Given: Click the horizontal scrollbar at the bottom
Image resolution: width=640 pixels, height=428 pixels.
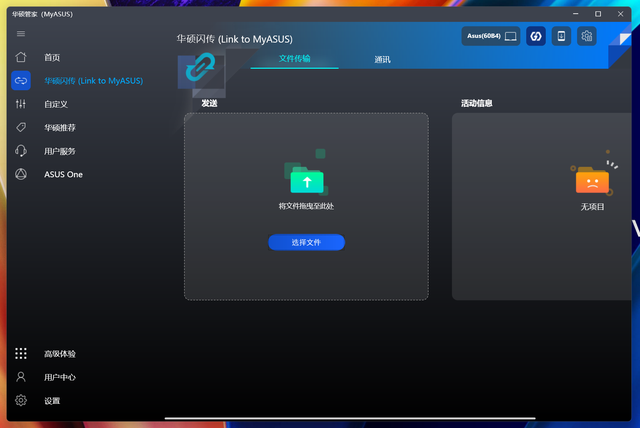Looking at the screenshot, I should point(350,418).
